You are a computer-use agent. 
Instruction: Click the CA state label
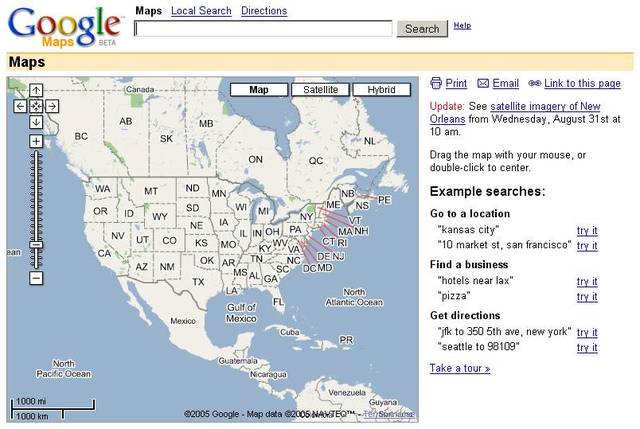104,253
